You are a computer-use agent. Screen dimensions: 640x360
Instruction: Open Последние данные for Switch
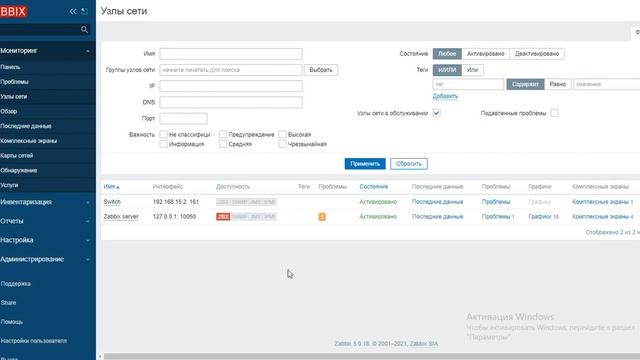437,202
